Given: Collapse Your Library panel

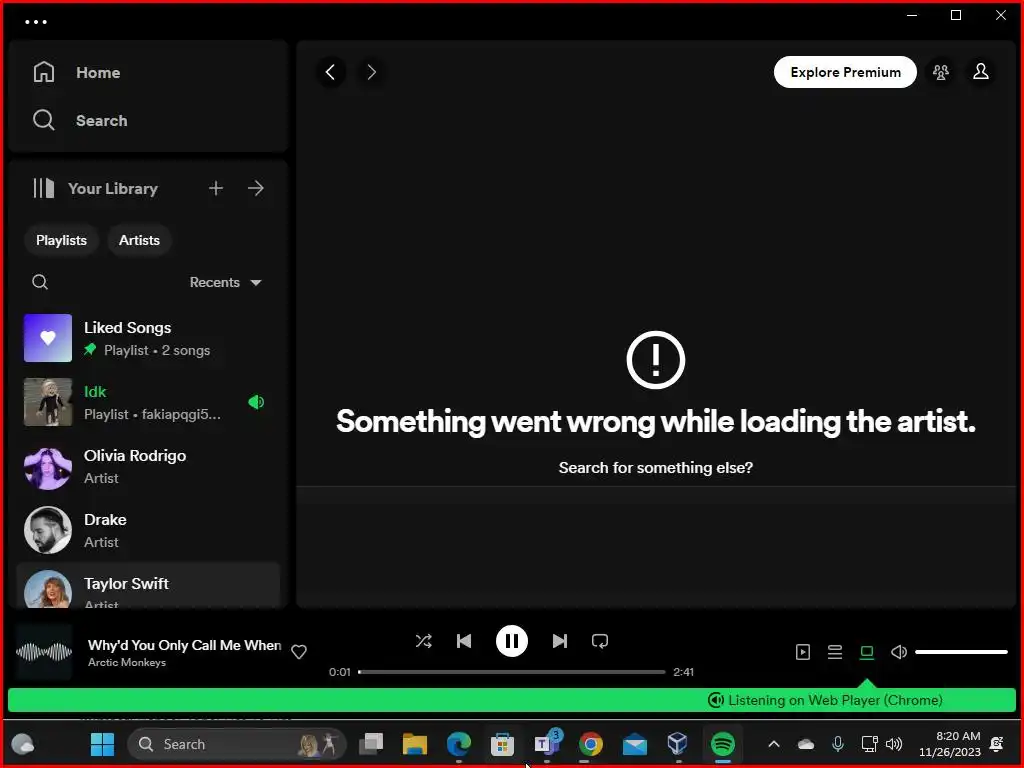Looking at the screenshot, I should tap(95, 189).
